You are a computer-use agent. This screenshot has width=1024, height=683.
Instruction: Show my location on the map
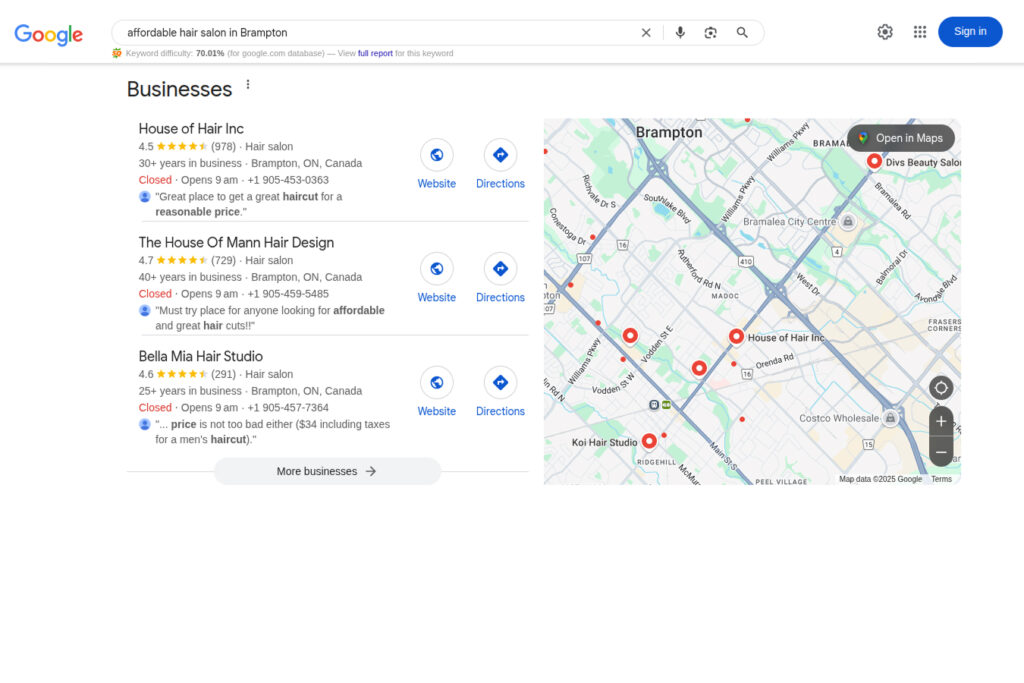point(941,388)
